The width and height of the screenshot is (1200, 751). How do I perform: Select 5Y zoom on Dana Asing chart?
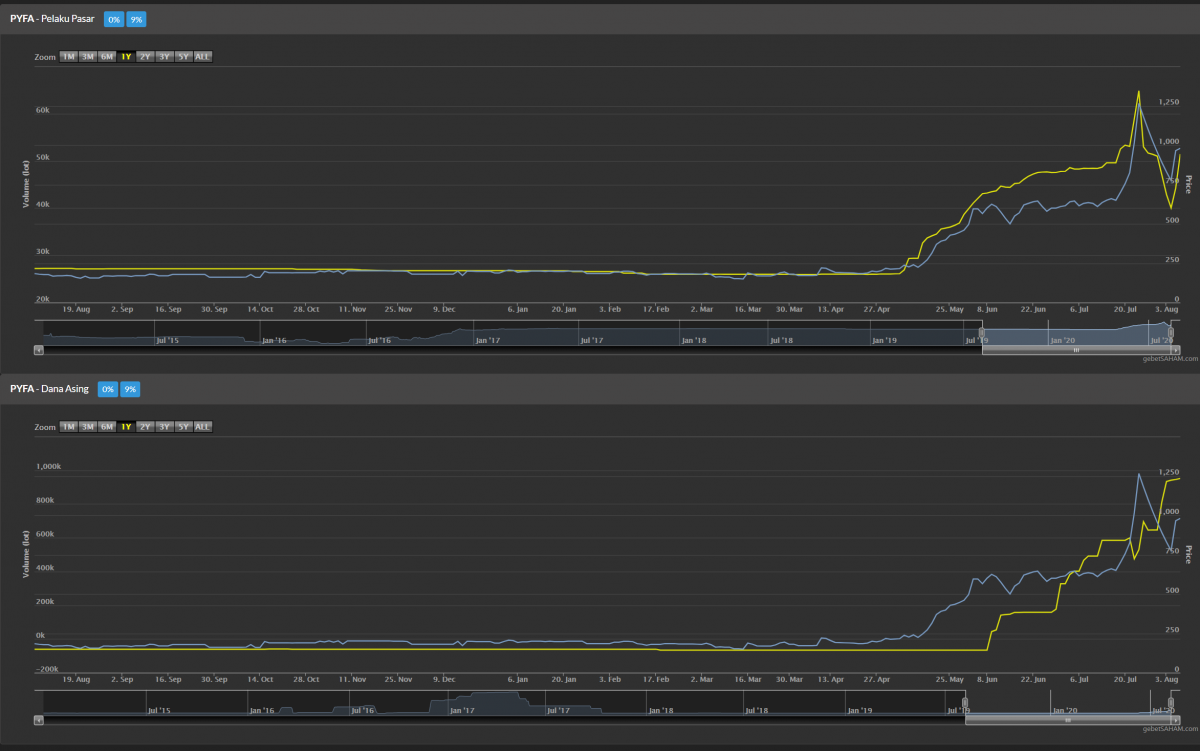coord(183,427)
